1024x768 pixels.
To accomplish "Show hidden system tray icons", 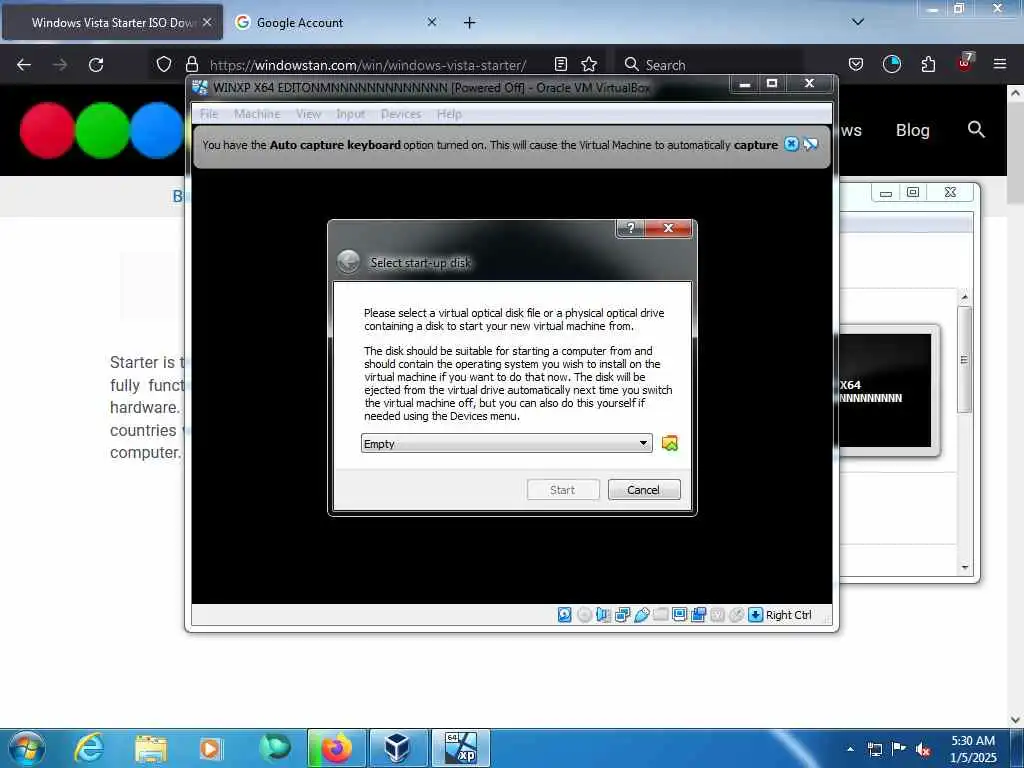I will (850, 749).
